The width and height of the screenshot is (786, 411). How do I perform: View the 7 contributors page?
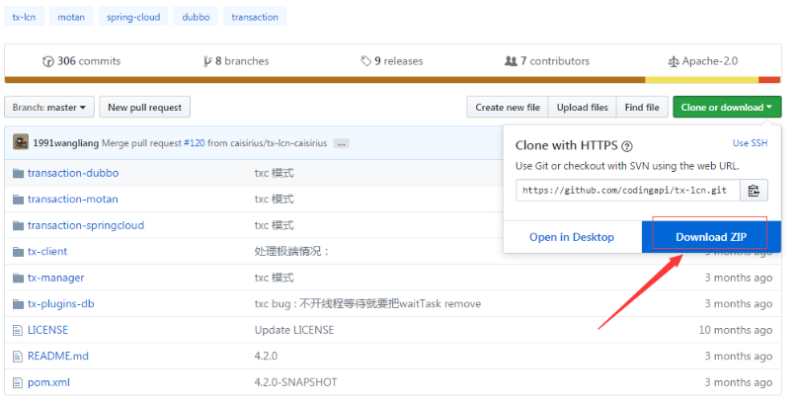click(547, 61)
